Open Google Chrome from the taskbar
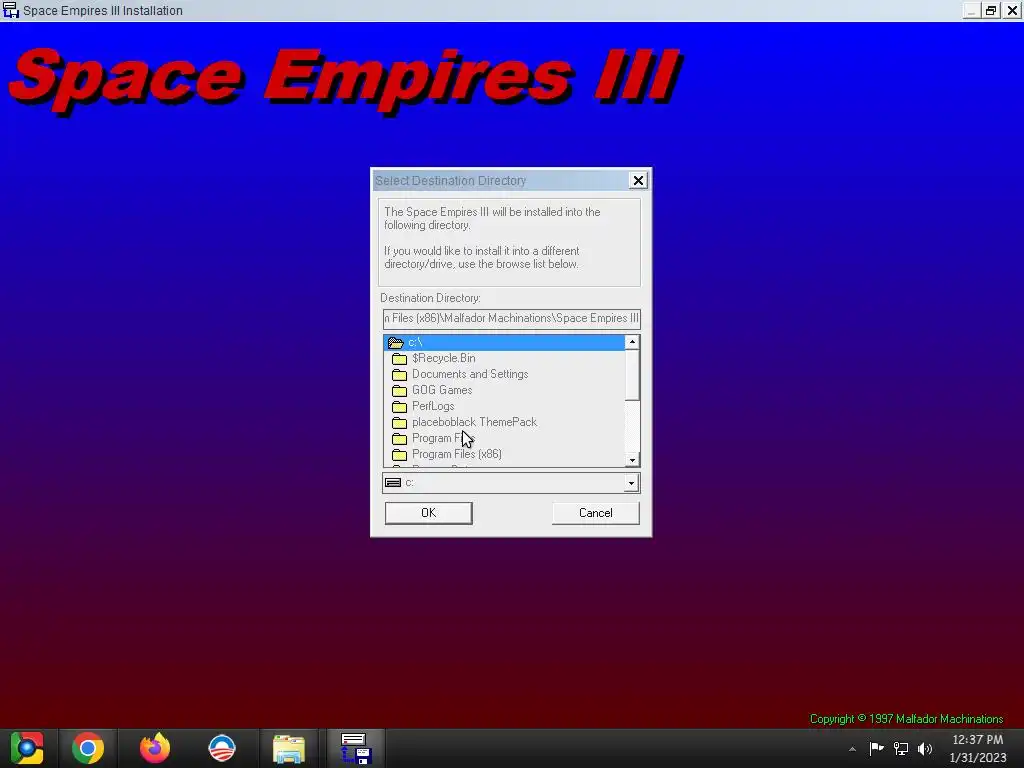Screen dimensions: 1024x768 click(88, 748)
